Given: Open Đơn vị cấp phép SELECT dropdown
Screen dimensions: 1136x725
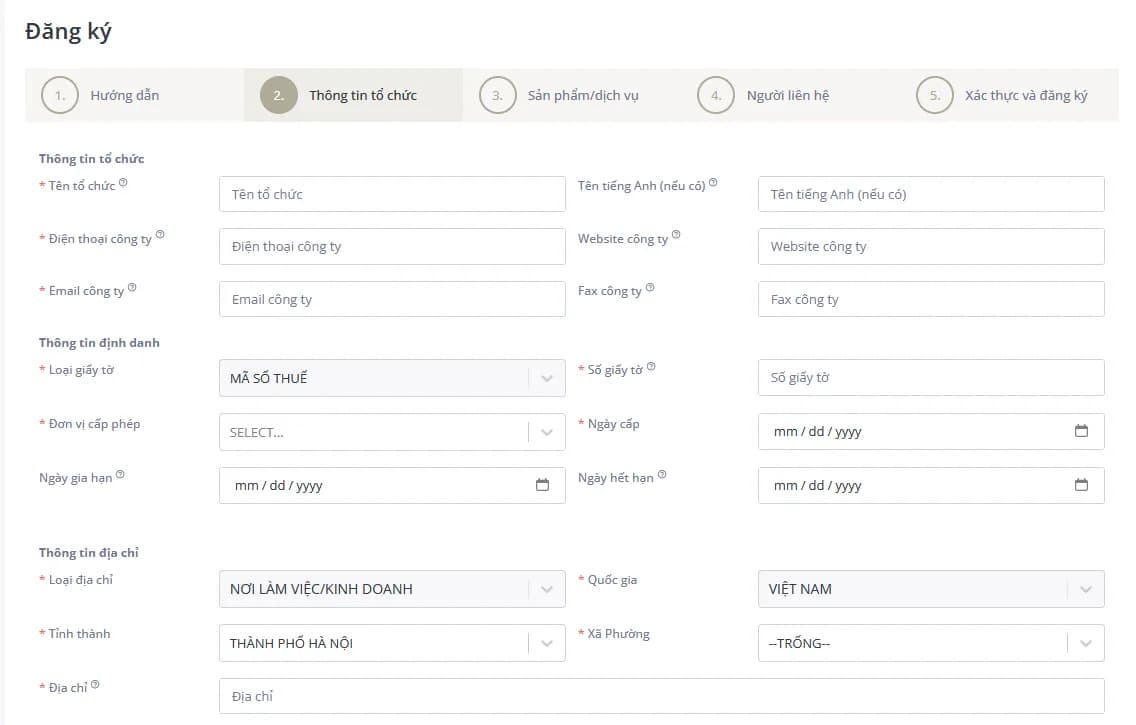Looking at the screenshot, I should [392, 432].
